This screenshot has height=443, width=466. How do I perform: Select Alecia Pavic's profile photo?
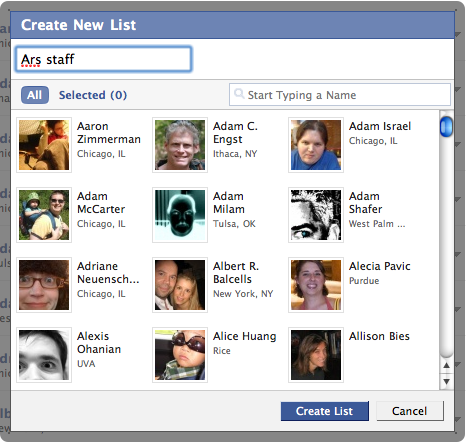pos(316,285)
